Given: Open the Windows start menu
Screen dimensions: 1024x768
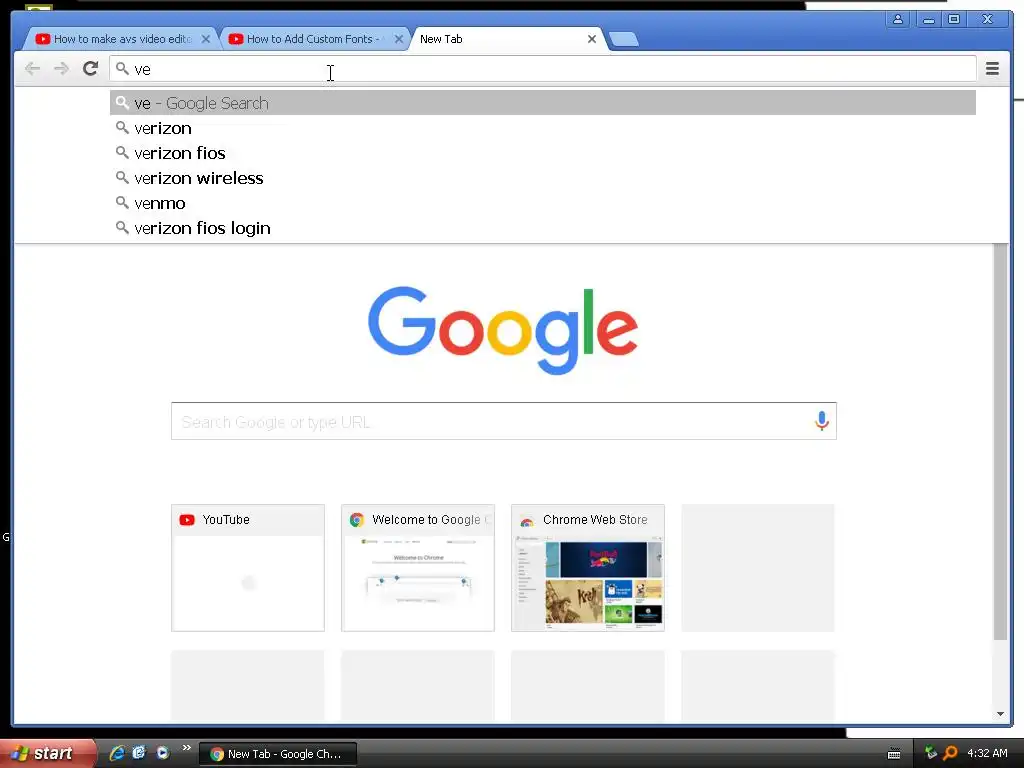Looking at the screenshot, I should coord(46,753).
